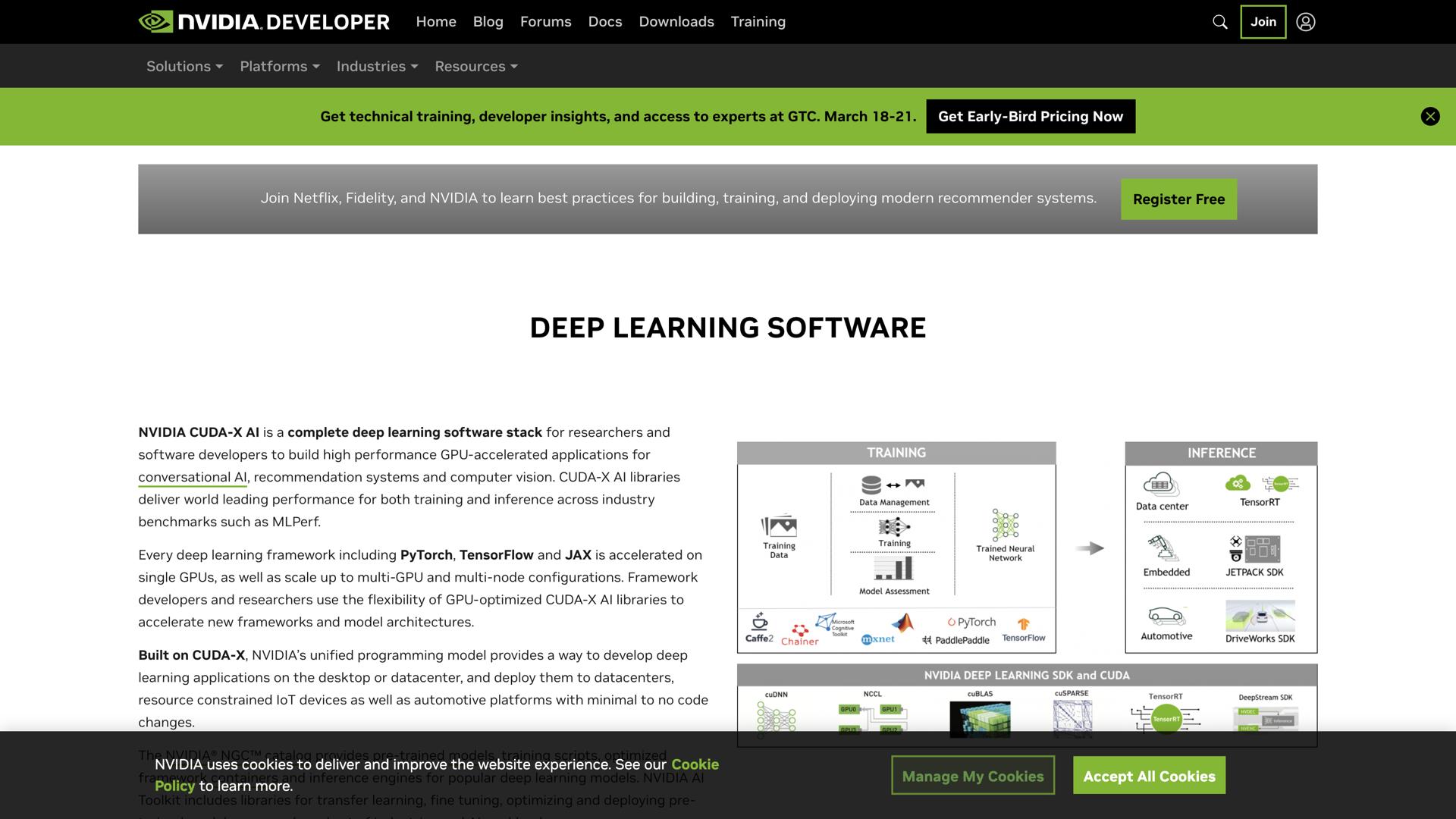The image size is (1456, 819).
Task: Open the search function
Action: pos(1219,22)
